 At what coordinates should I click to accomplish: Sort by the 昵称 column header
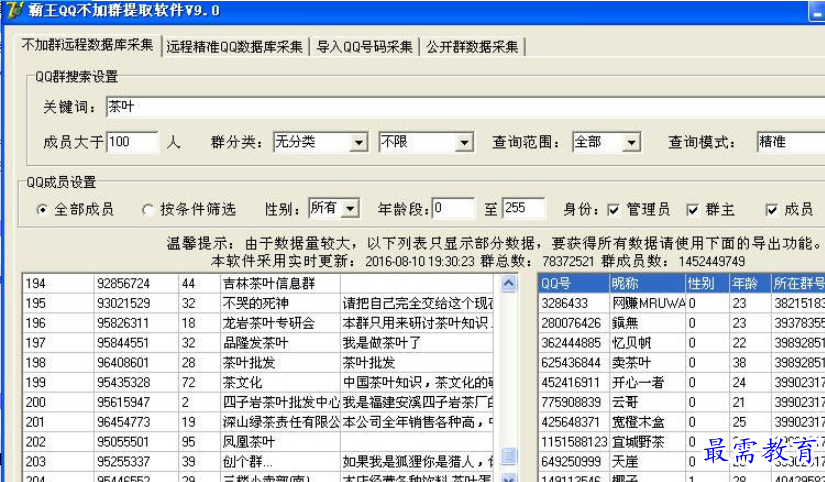coord(647,284)
